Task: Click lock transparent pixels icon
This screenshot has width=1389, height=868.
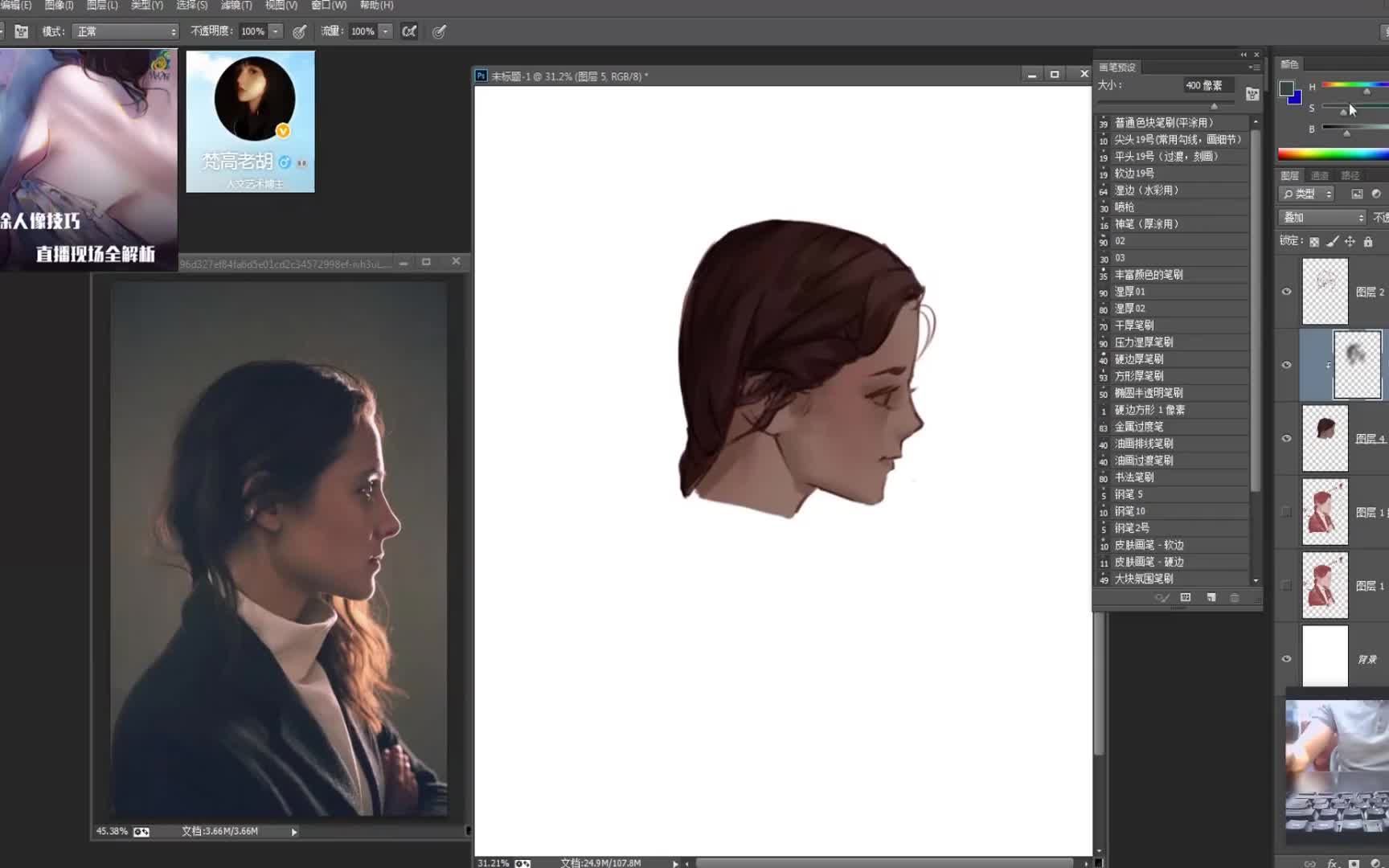Action: tap(1314, 241)
